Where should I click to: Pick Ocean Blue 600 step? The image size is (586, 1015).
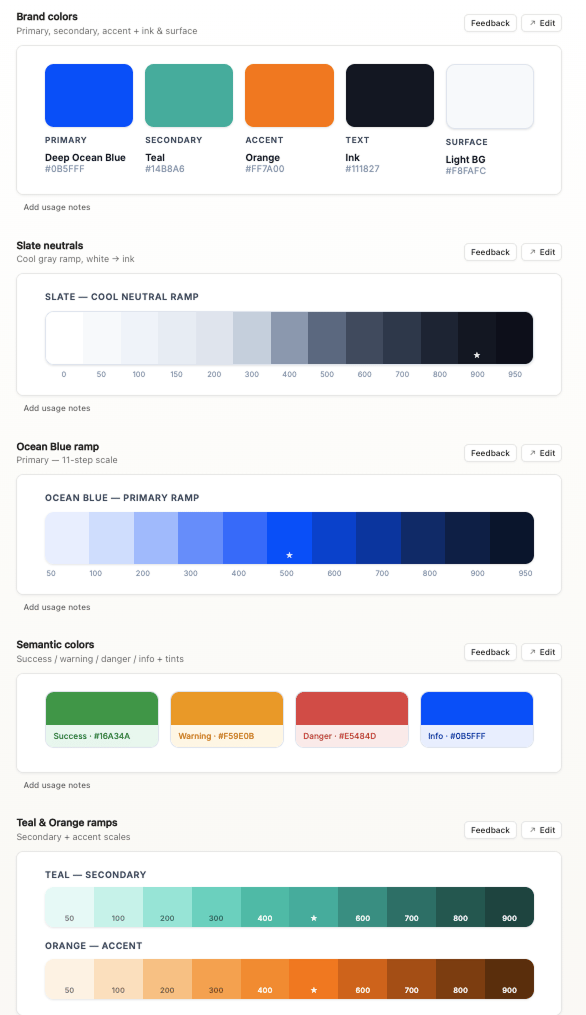[334, 538]
